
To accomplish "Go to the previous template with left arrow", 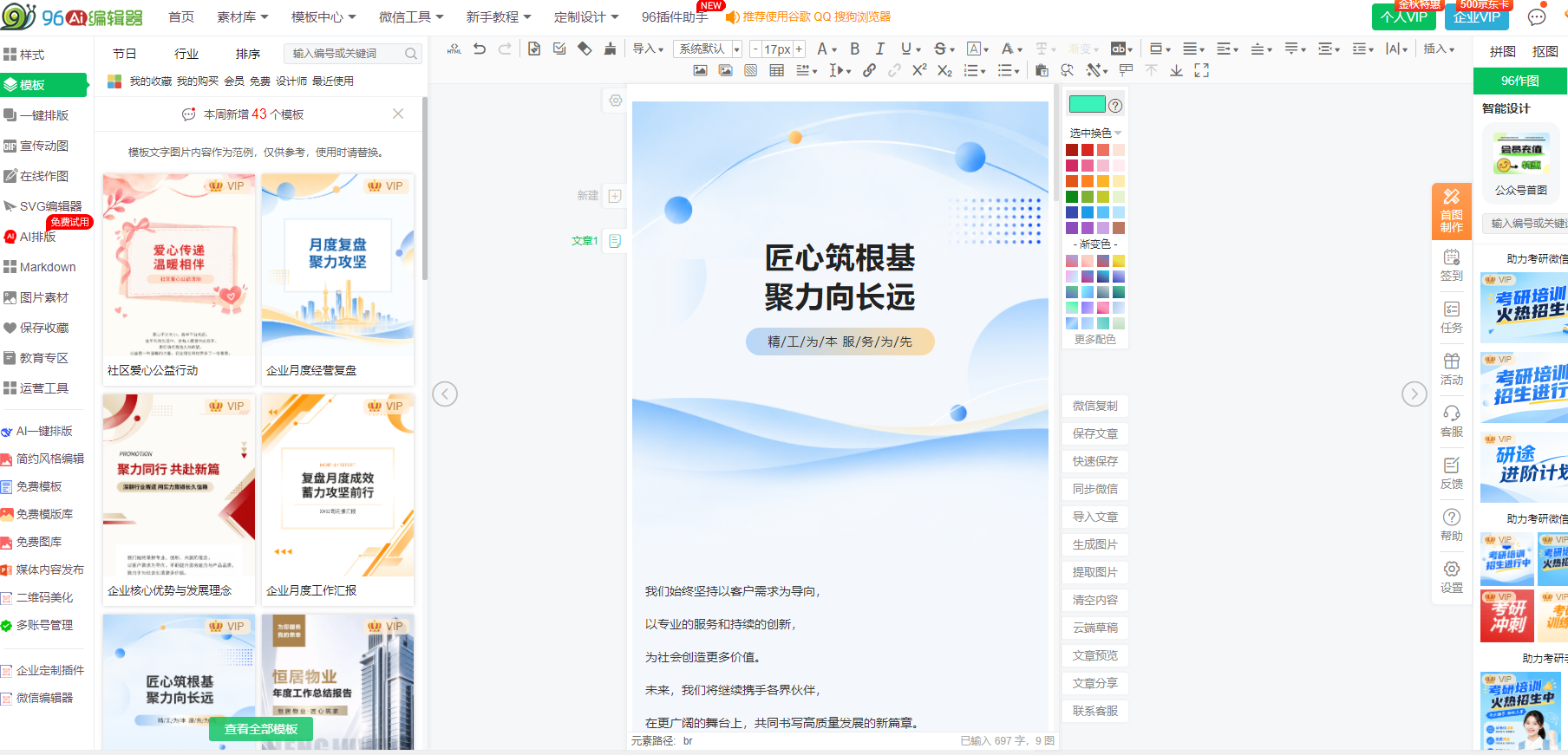I will (x=445, y=394).
